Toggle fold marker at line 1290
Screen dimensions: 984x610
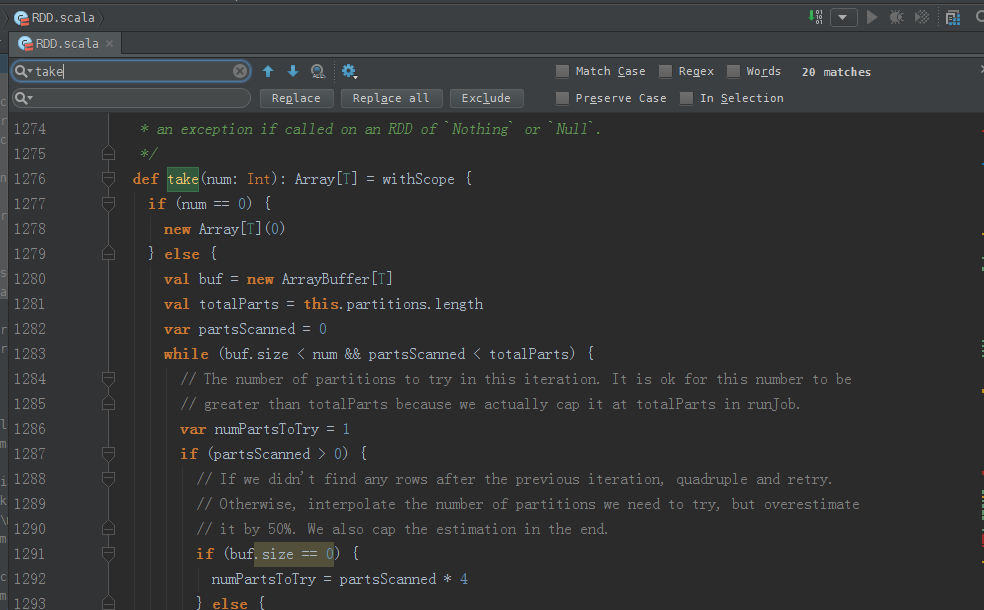click(x=109, y=528)
